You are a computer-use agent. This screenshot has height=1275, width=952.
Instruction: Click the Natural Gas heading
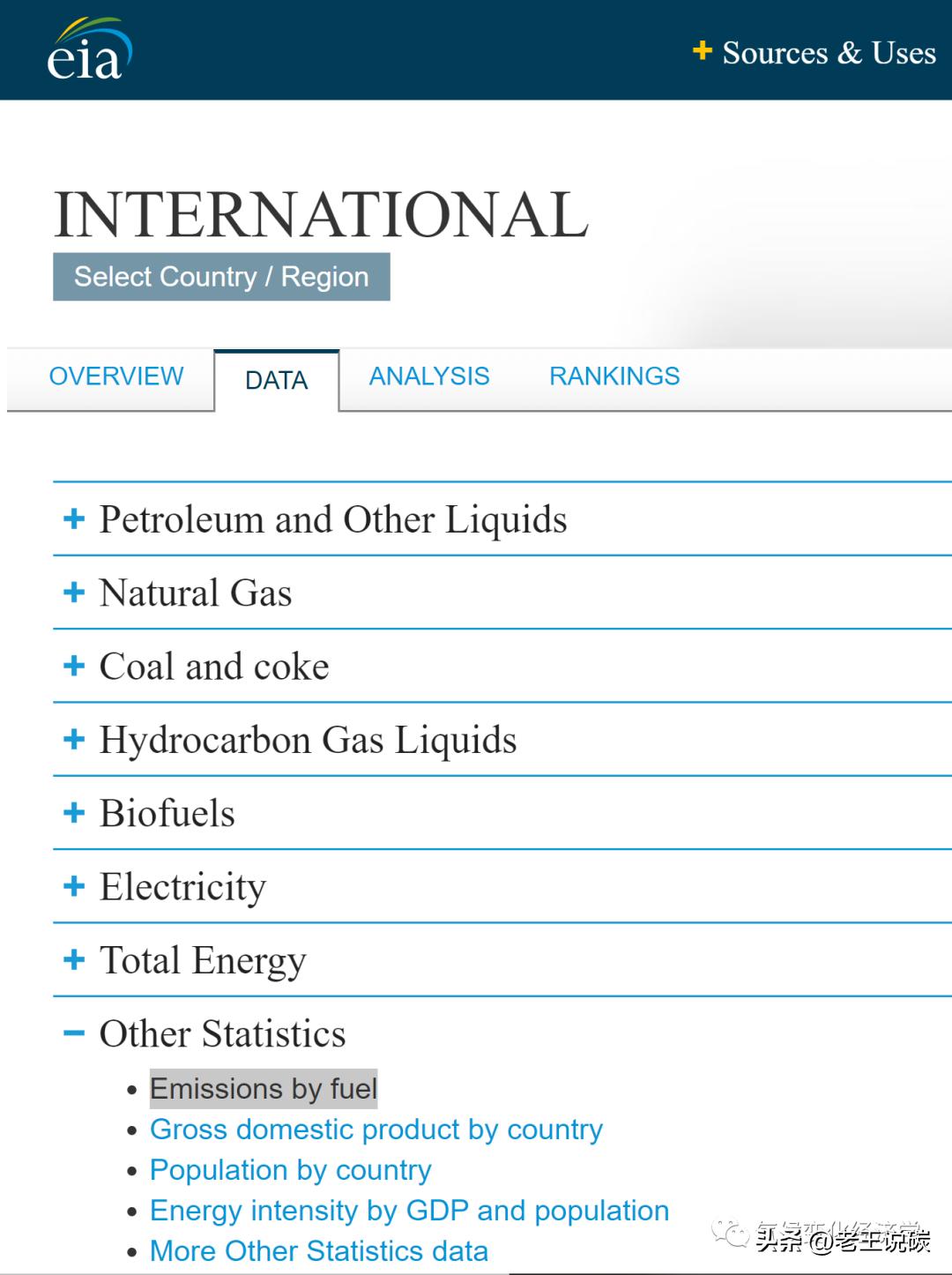coord(196,593)
